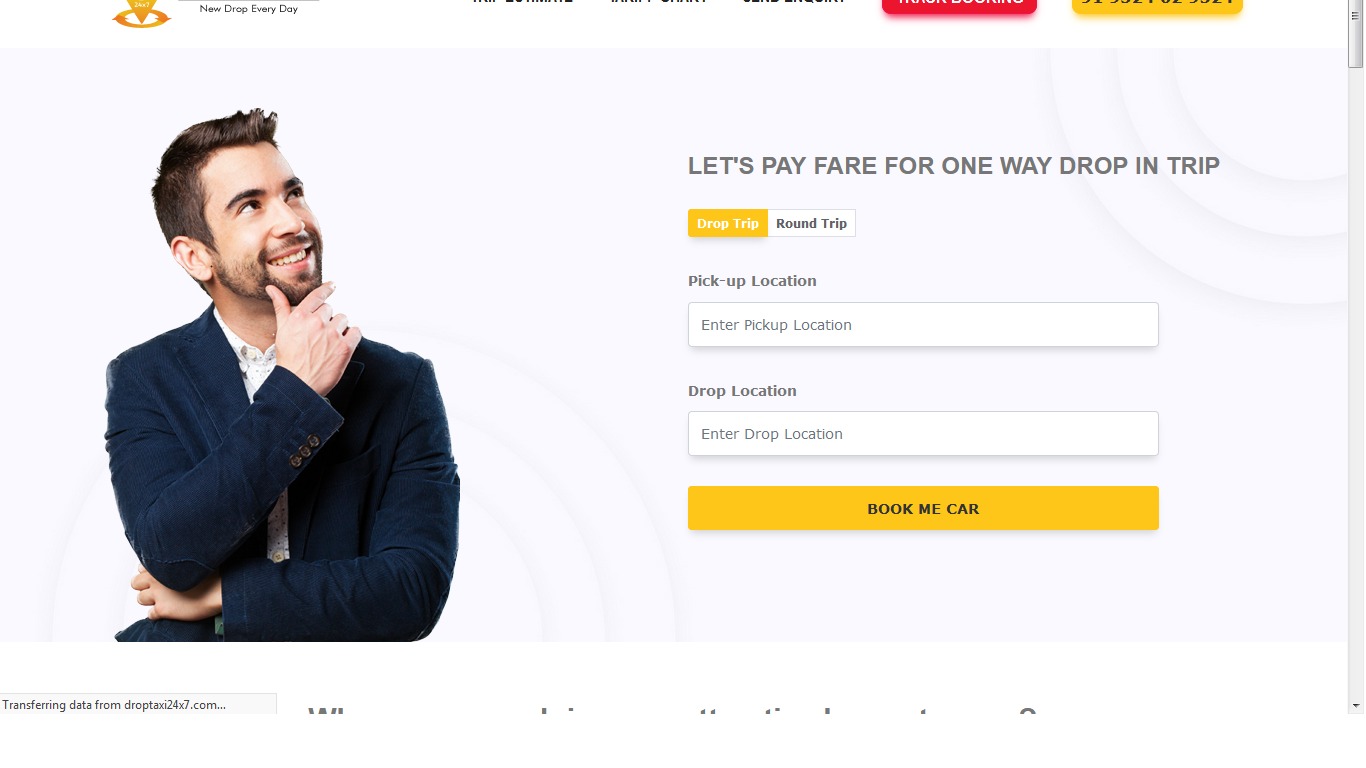Click the yellow phone number button
Viewport: 1366px width, 768px height.
(x=1156, y=5)
